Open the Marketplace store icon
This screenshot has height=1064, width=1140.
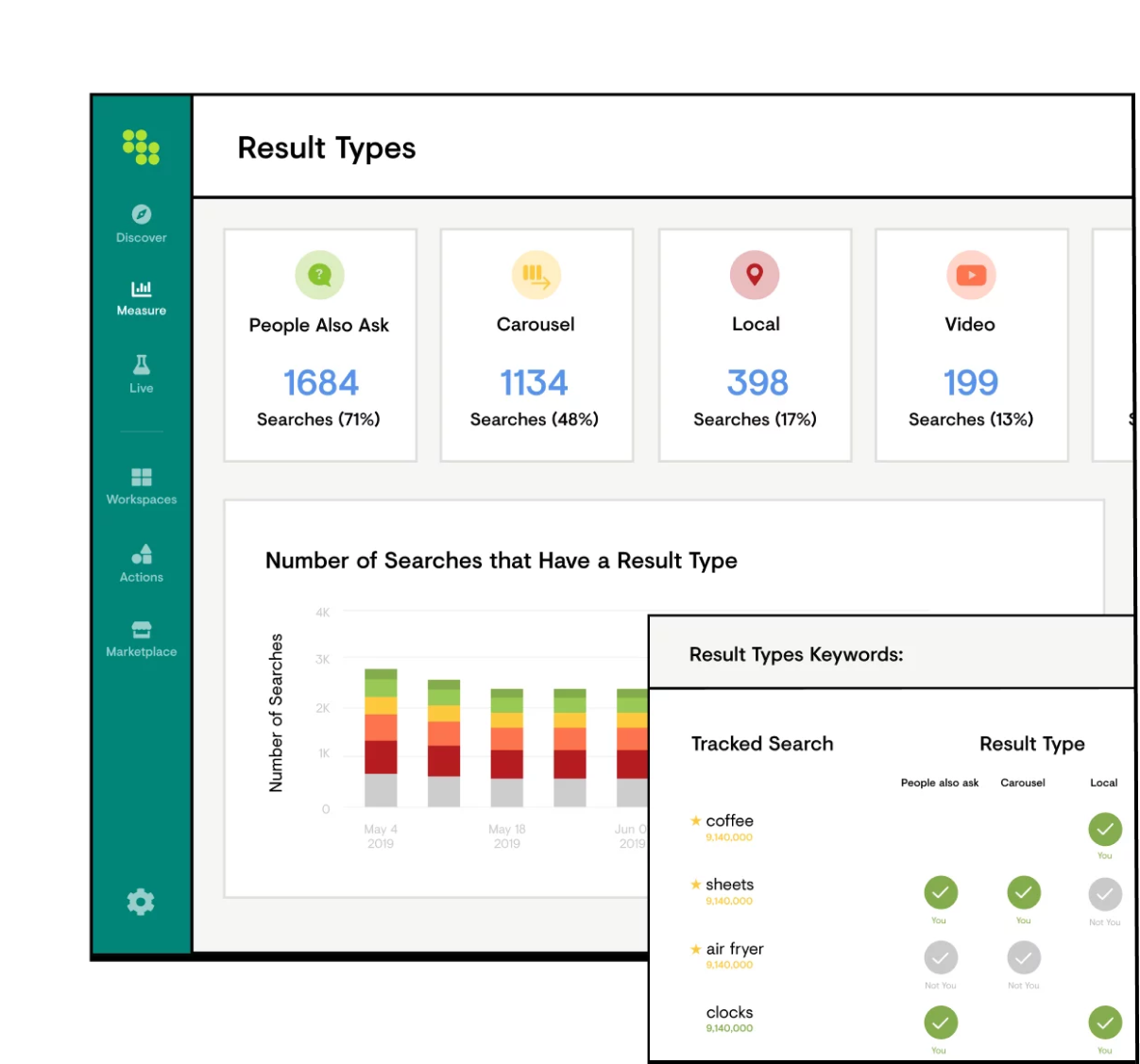pyautogui.click(x=142, y=630)
